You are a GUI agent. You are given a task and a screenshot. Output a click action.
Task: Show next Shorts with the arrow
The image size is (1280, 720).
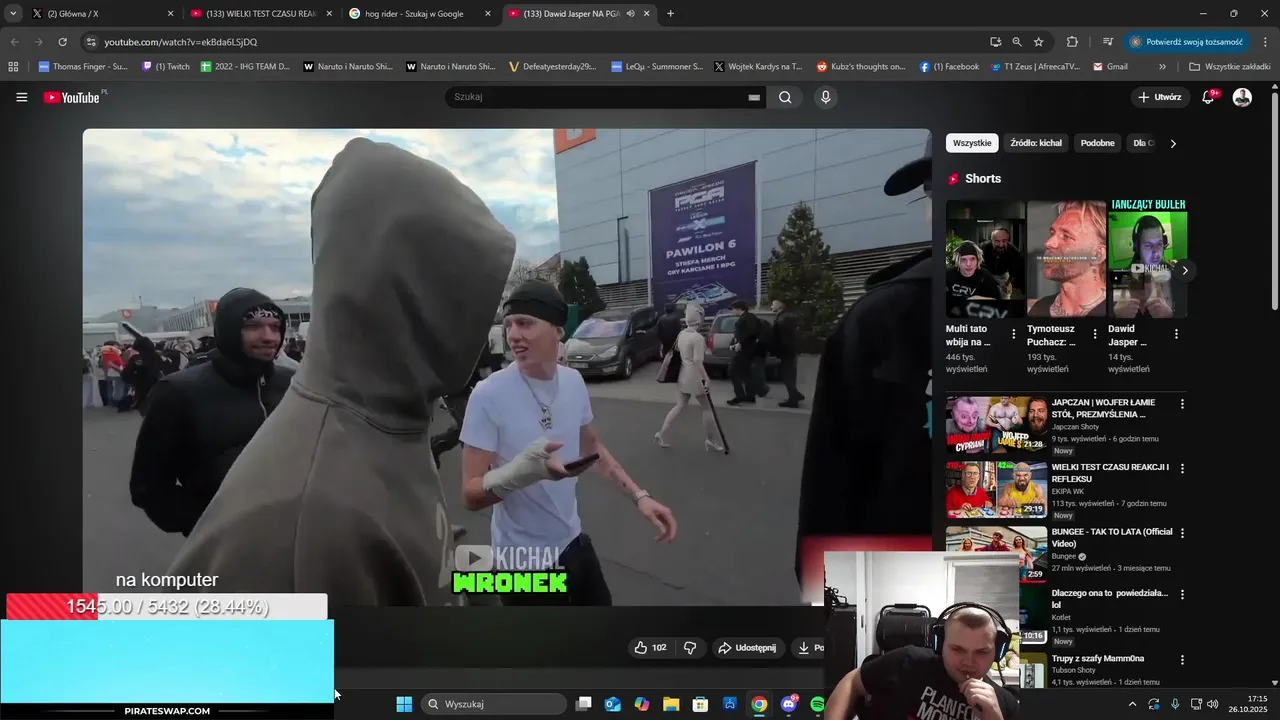pyautogui.click(x=1185, y=270)
